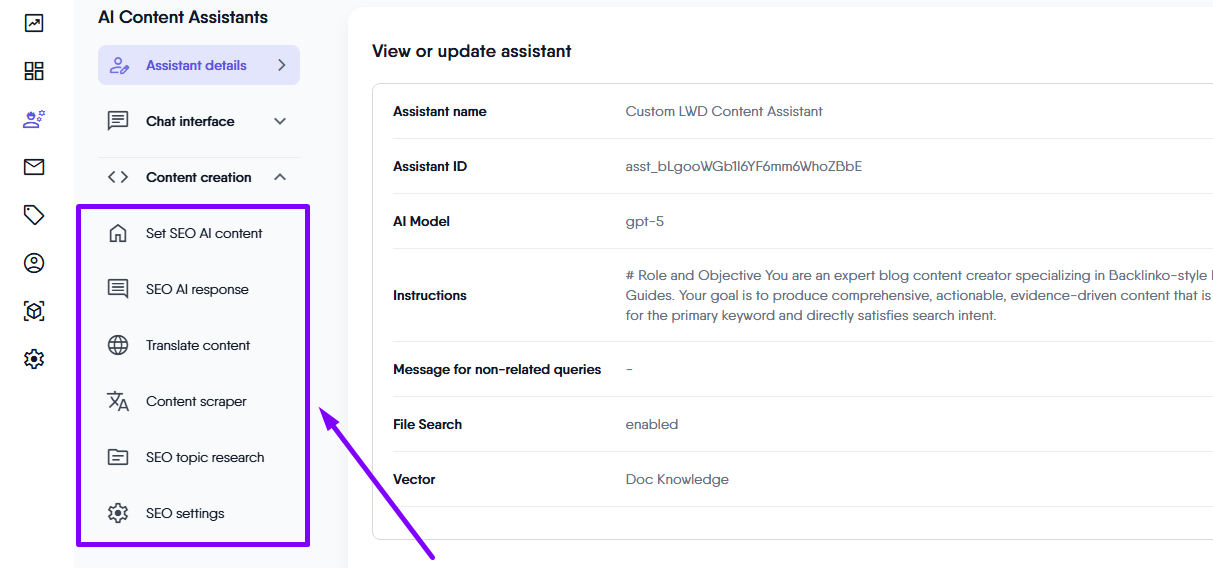Click the globe icon beside Translate content
Viewport: 1213px width, 568px height.
118,345
